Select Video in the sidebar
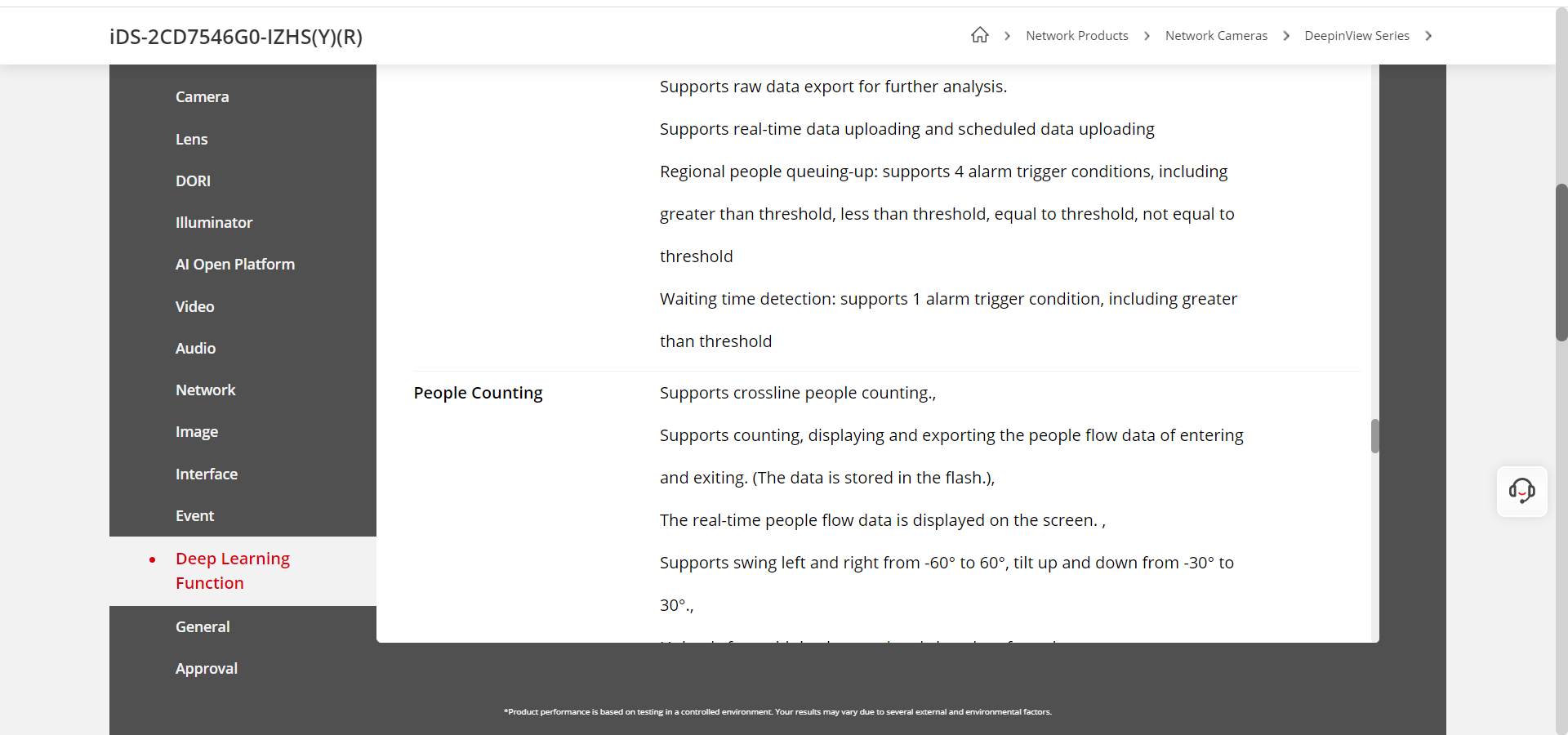Image resolution: width=1568 pixels, height=735 pixels. tap(194, 307)
